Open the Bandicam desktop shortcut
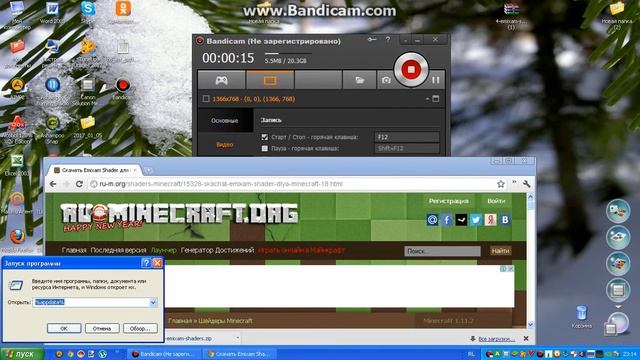640x360 pixels. (x=122, y=89)
